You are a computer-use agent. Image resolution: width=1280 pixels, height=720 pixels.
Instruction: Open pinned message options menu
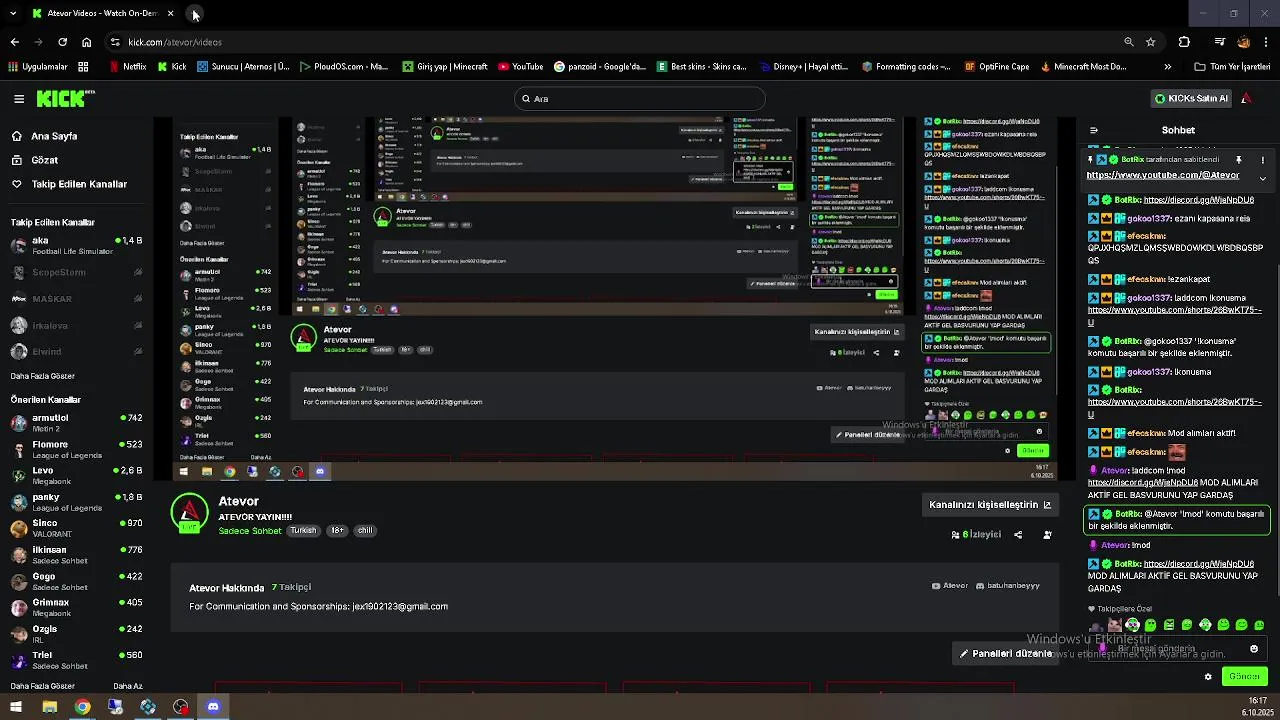coord(1262,160)
